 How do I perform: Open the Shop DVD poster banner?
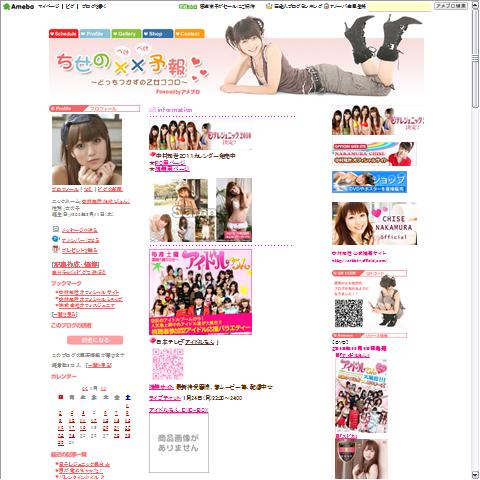pyautogui.click(x=369, y=182)
